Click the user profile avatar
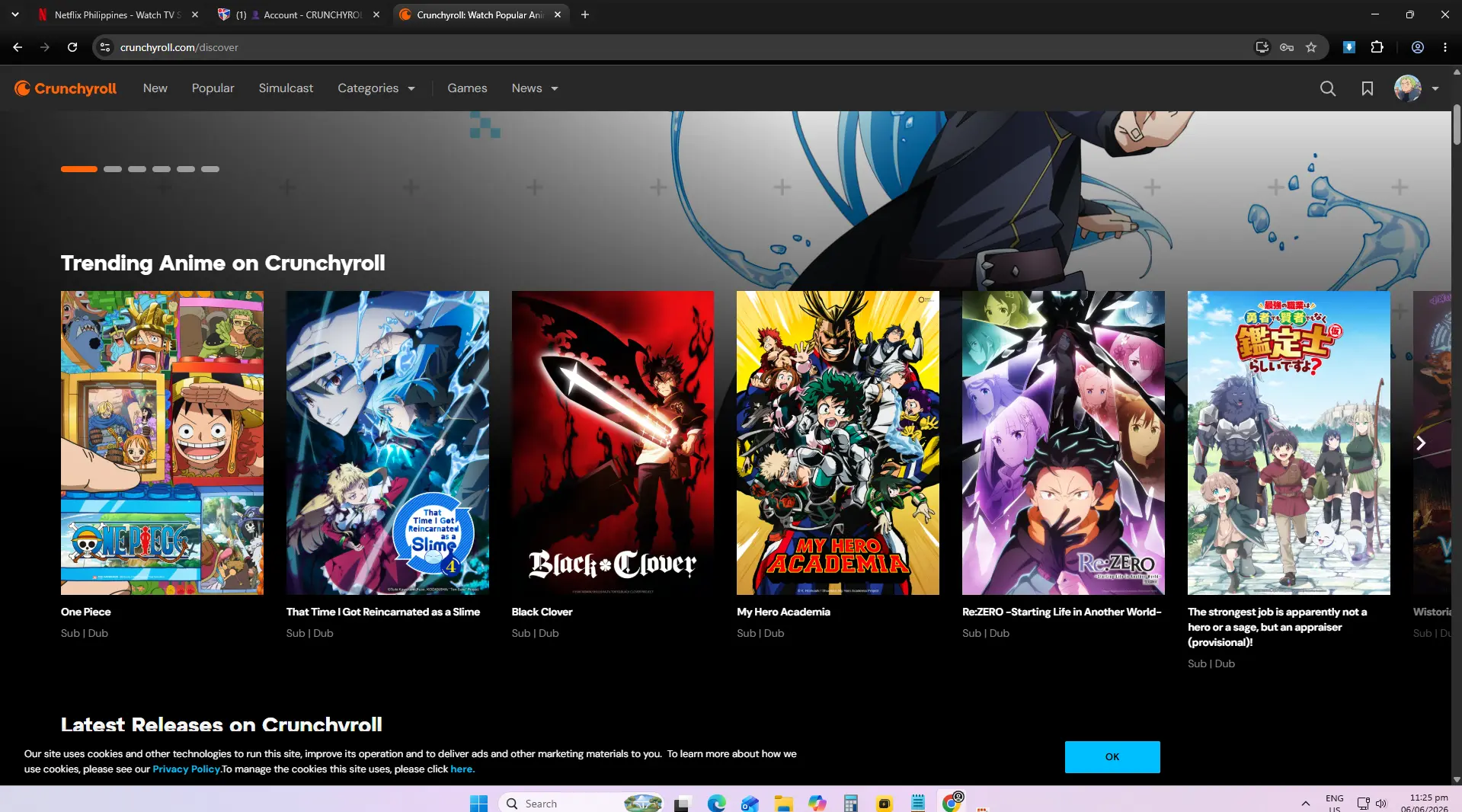The height and width of the screenshot is (812, 1462). [x=1407, y=88]
